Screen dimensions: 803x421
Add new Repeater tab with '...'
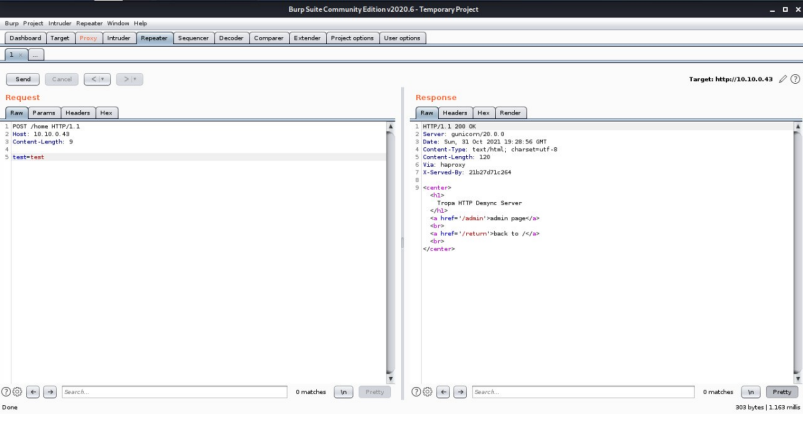pyautogui.click(x=35, y=54)
